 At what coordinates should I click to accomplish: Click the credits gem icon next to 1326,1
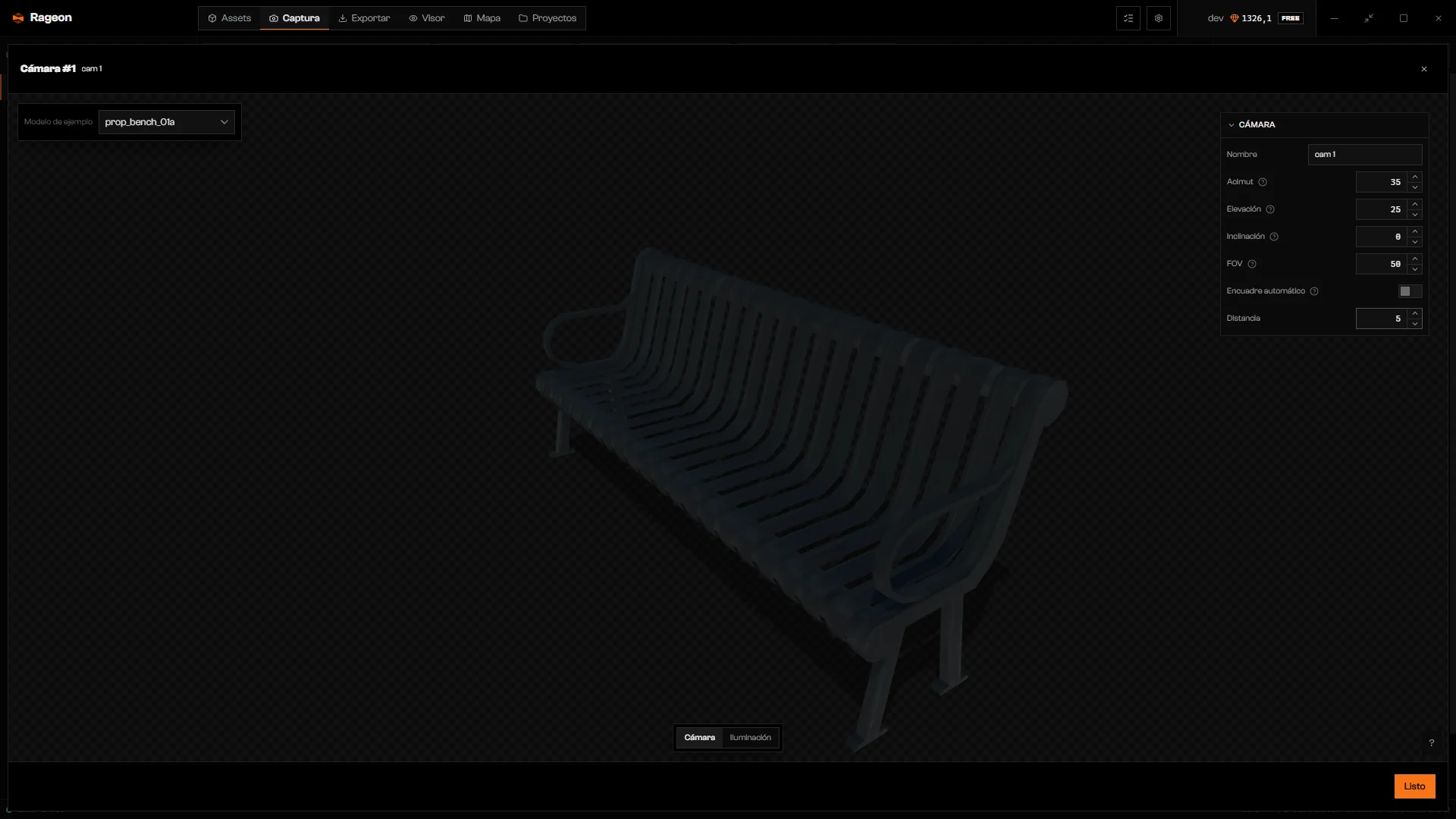(1234, 18)
